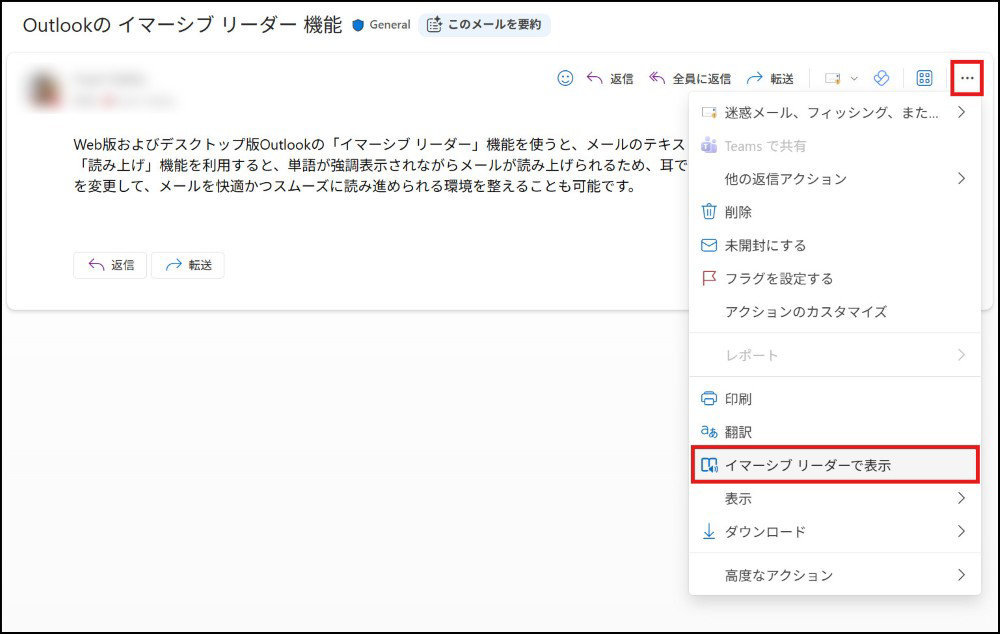Viewport: 1000px width, 634px height.
Task: Expand the 表示 submenu chevron
Action: [961, 498]
